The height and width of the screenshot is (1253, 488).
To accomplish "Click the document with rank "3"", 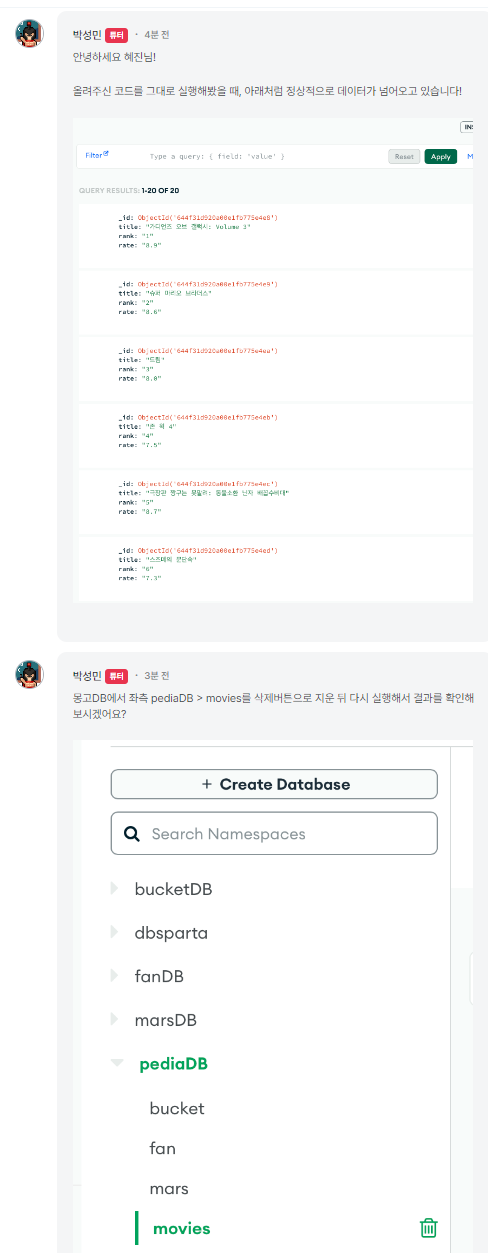I will [x=275, y=368].
